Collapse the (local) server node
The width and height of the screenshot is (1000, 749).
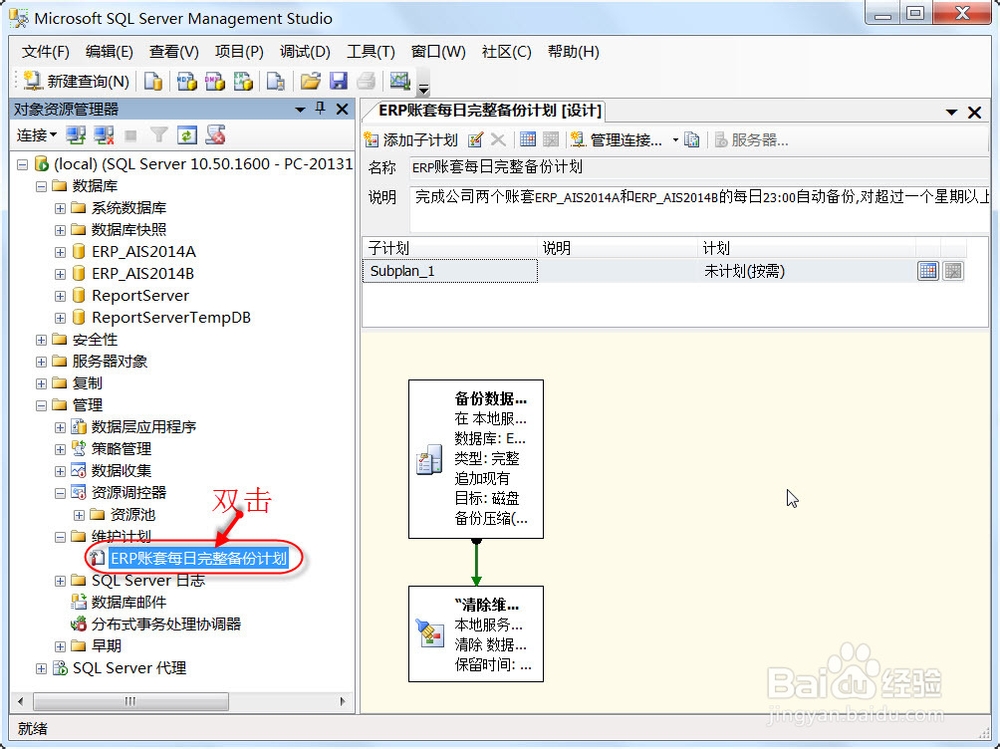pos(22,165)
